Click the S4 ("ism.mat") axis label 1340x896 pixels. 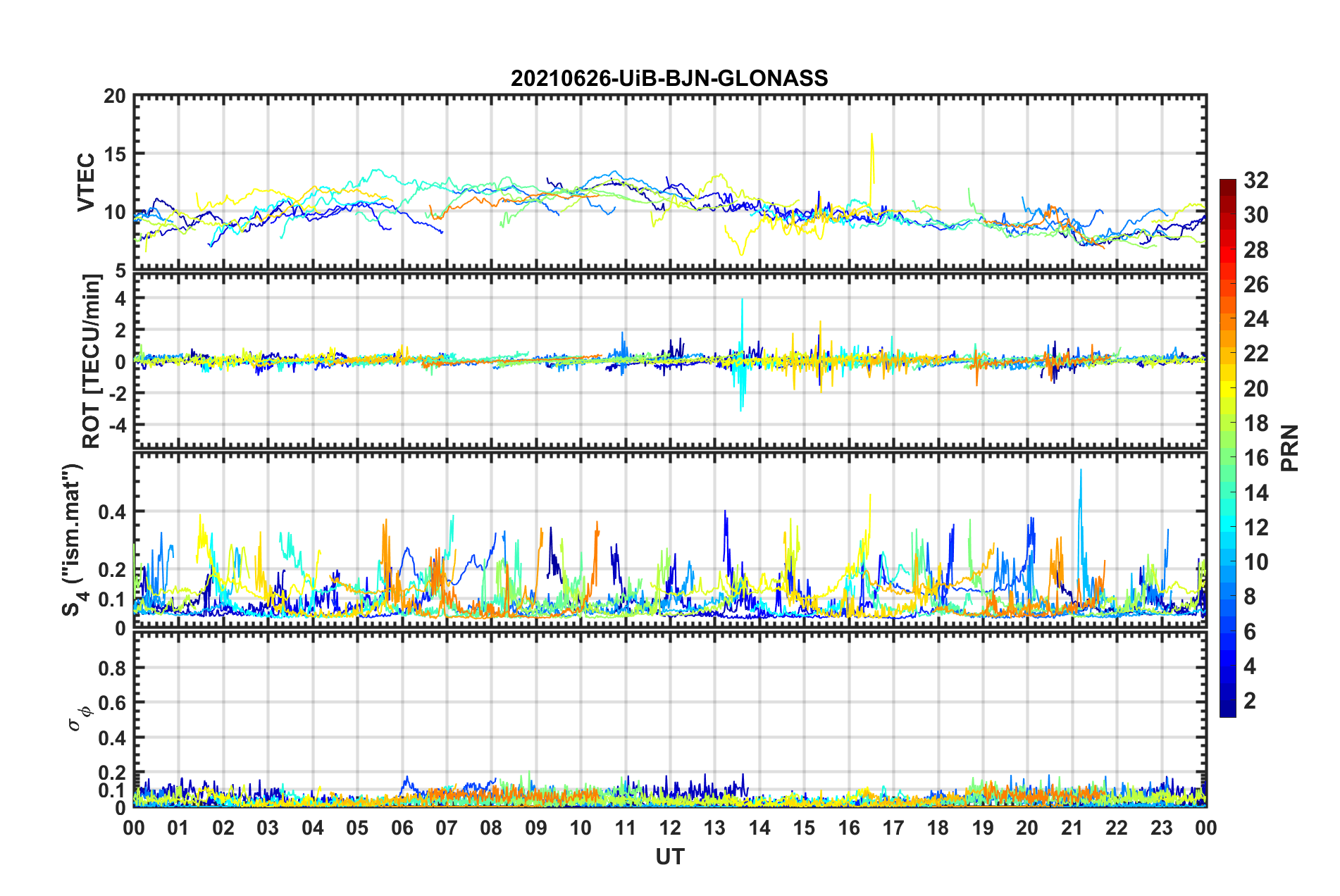click(73, 540)
